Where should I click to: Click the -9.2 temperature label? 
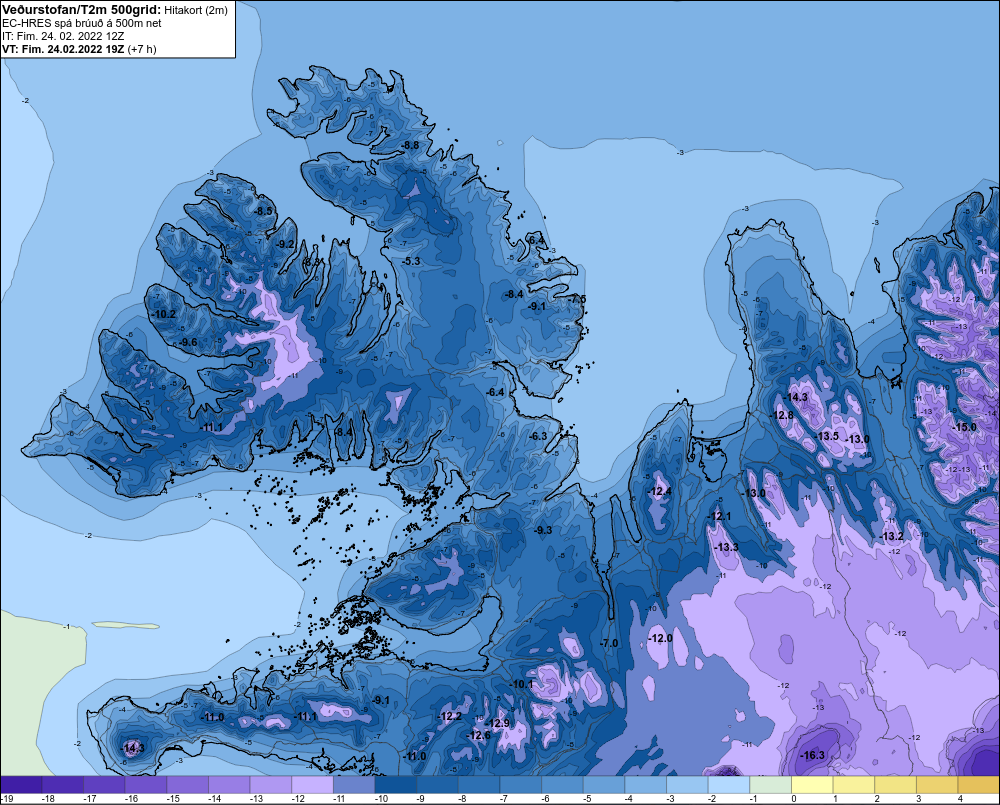pos(286,244)
